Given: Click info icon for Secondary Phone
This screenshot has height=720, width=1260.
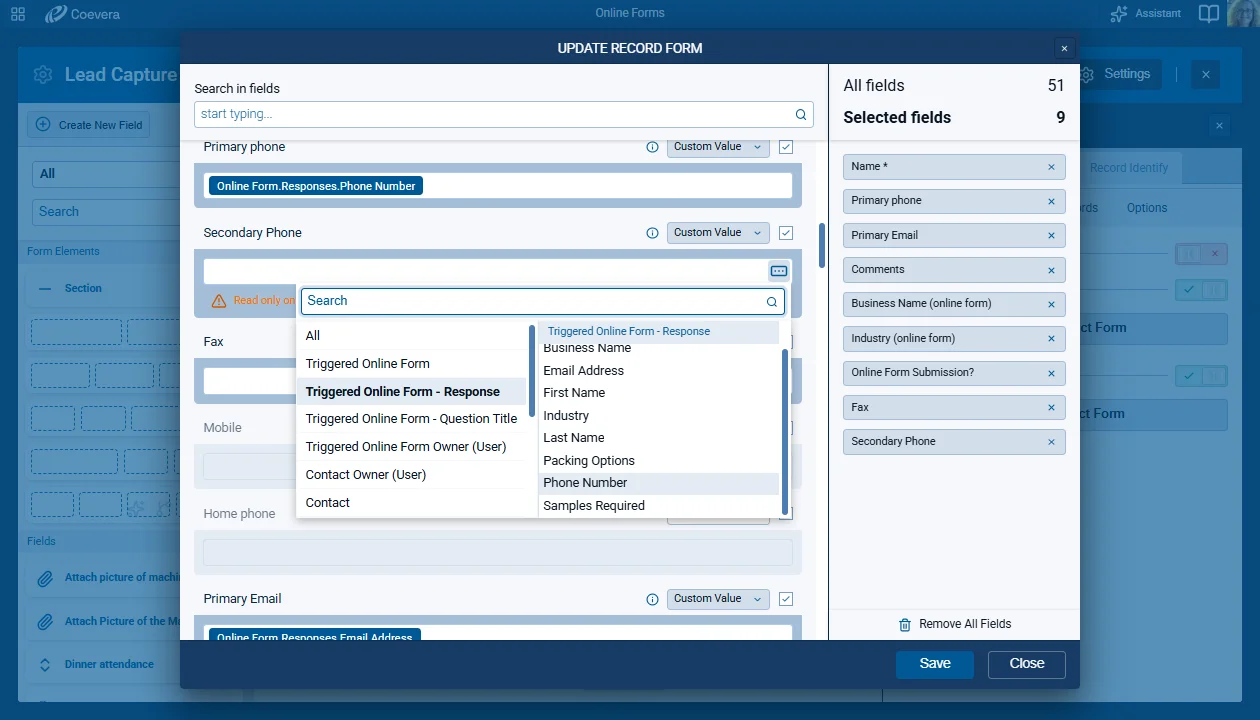Looking at the screenshot, I should tap(652, 233).
